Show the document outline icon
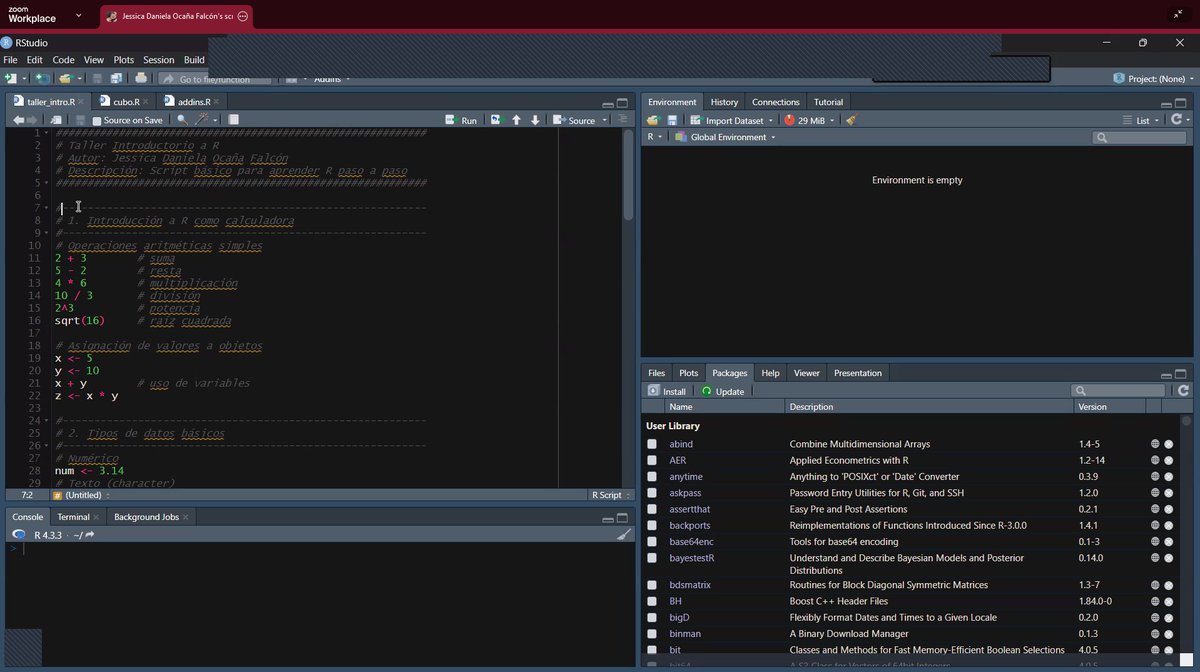 pyautogui.click(x=621, y=120)
